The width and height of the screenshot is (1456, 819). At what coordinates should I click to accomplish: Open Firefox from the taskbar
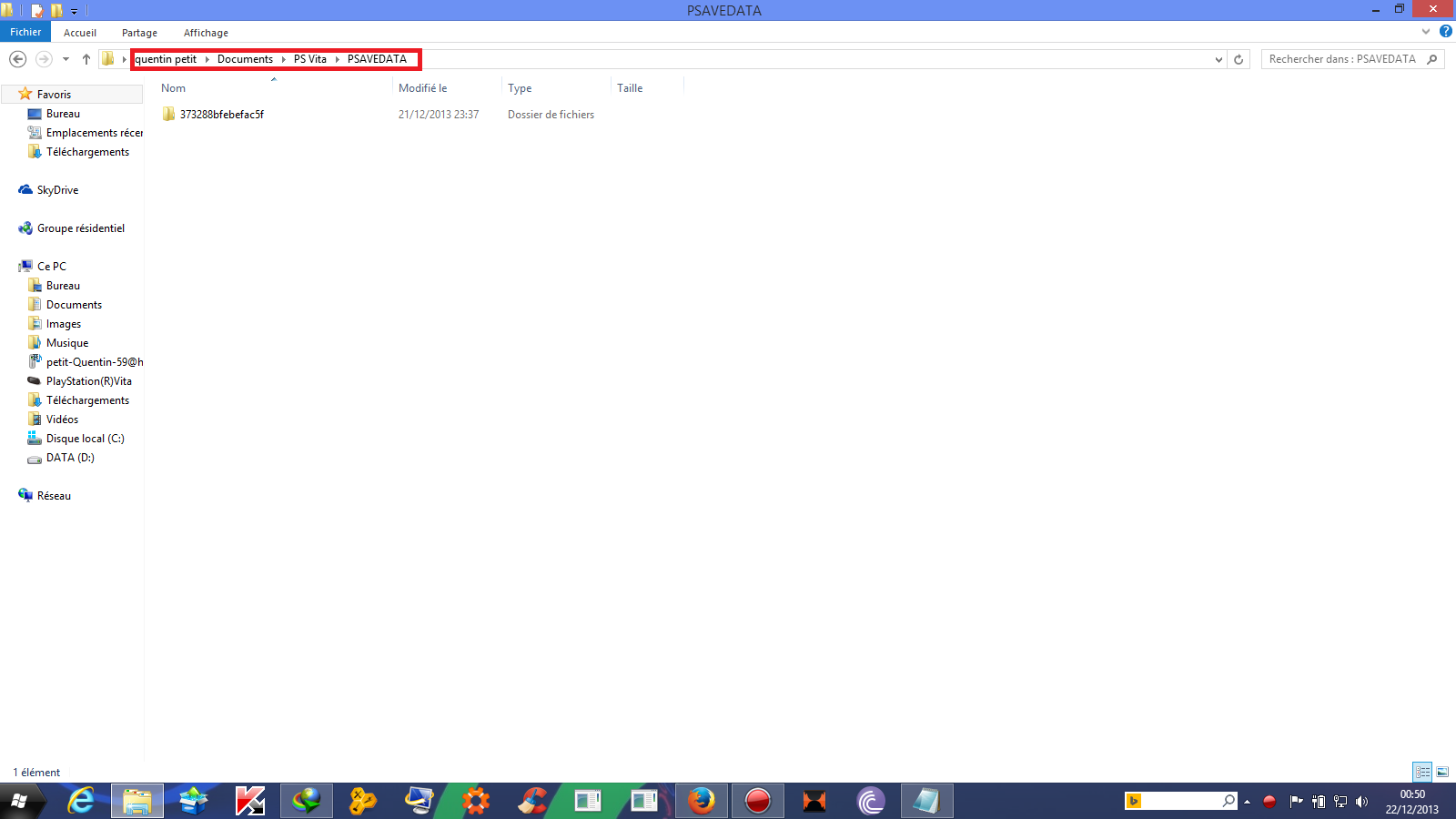coord(702,801)
